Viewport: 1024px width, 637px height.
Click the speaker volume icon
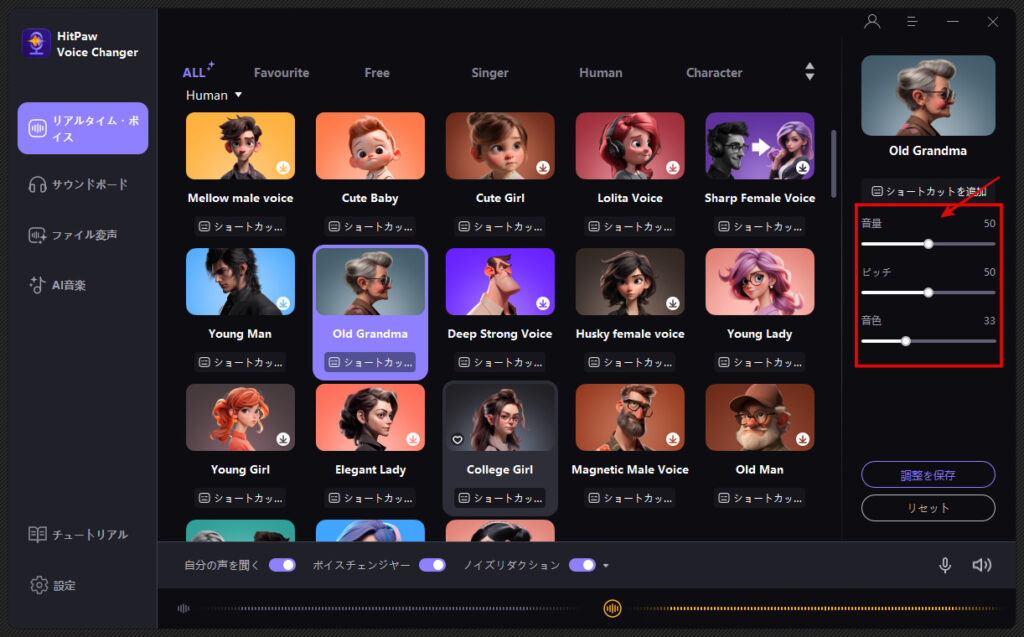point(982,565)
